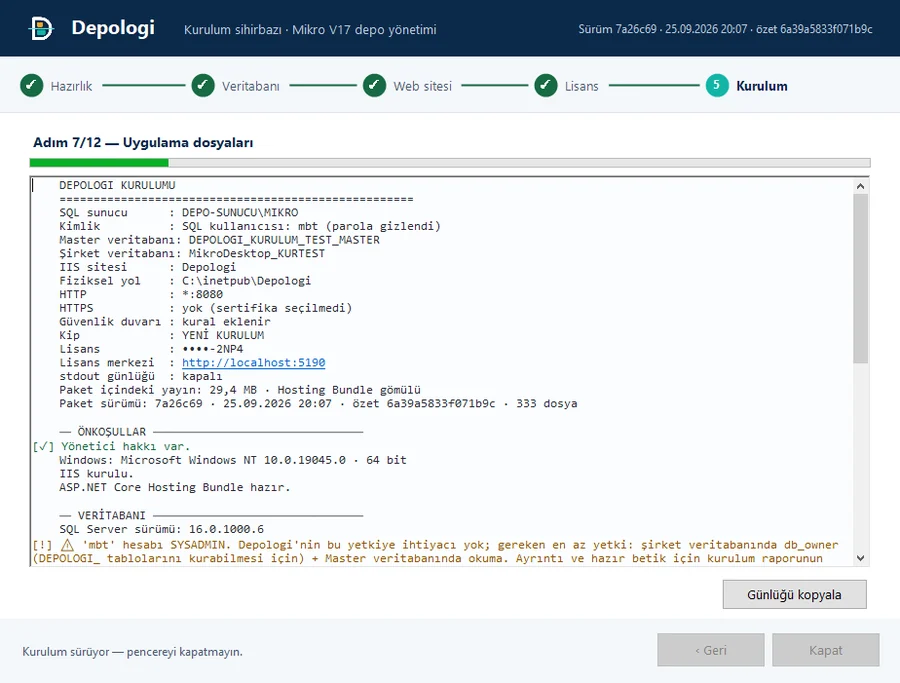This screenshot has width=900, height=683.
Task: Click the Lisans ••••-2NP4 line
Action: point(151,349)
